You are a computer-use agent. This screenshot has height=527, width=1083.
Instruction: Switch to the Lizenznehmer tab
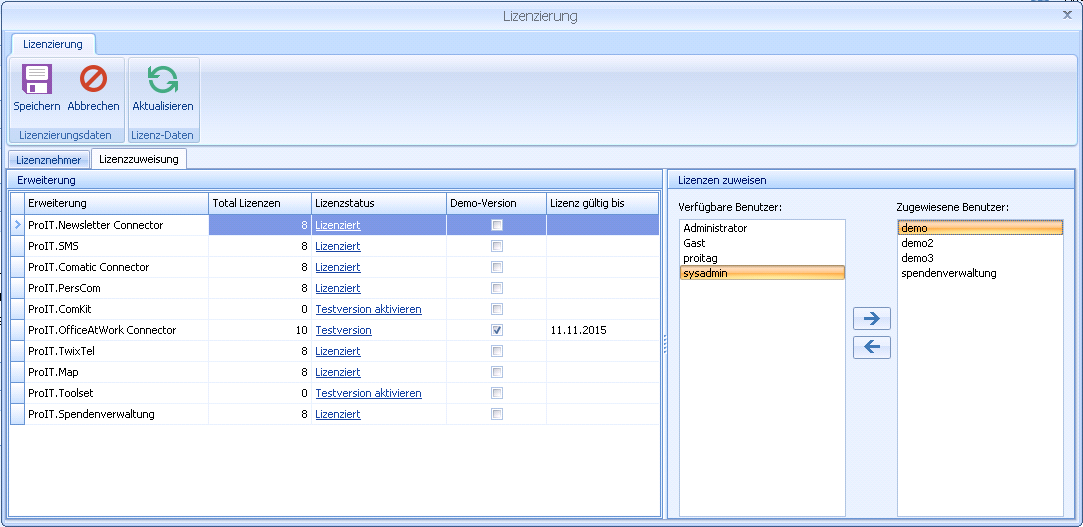[x=49, y=160]
